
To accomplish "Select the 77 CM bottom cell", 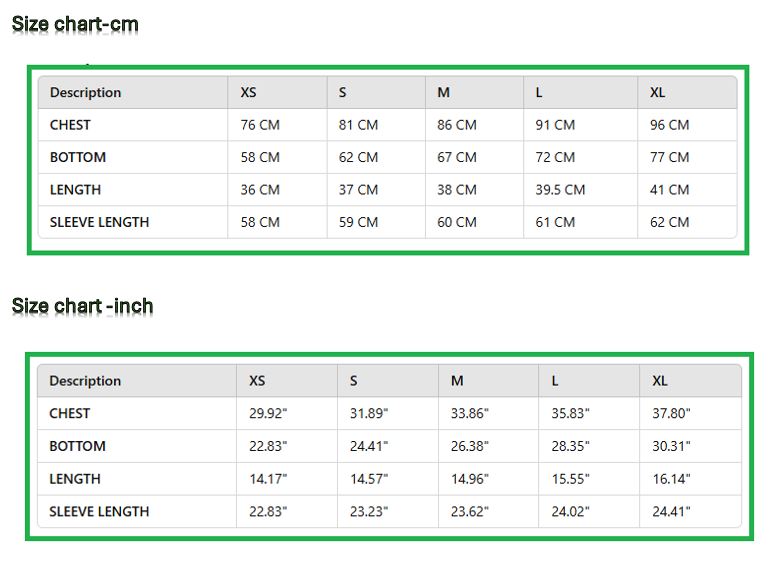I will (669, 157).
